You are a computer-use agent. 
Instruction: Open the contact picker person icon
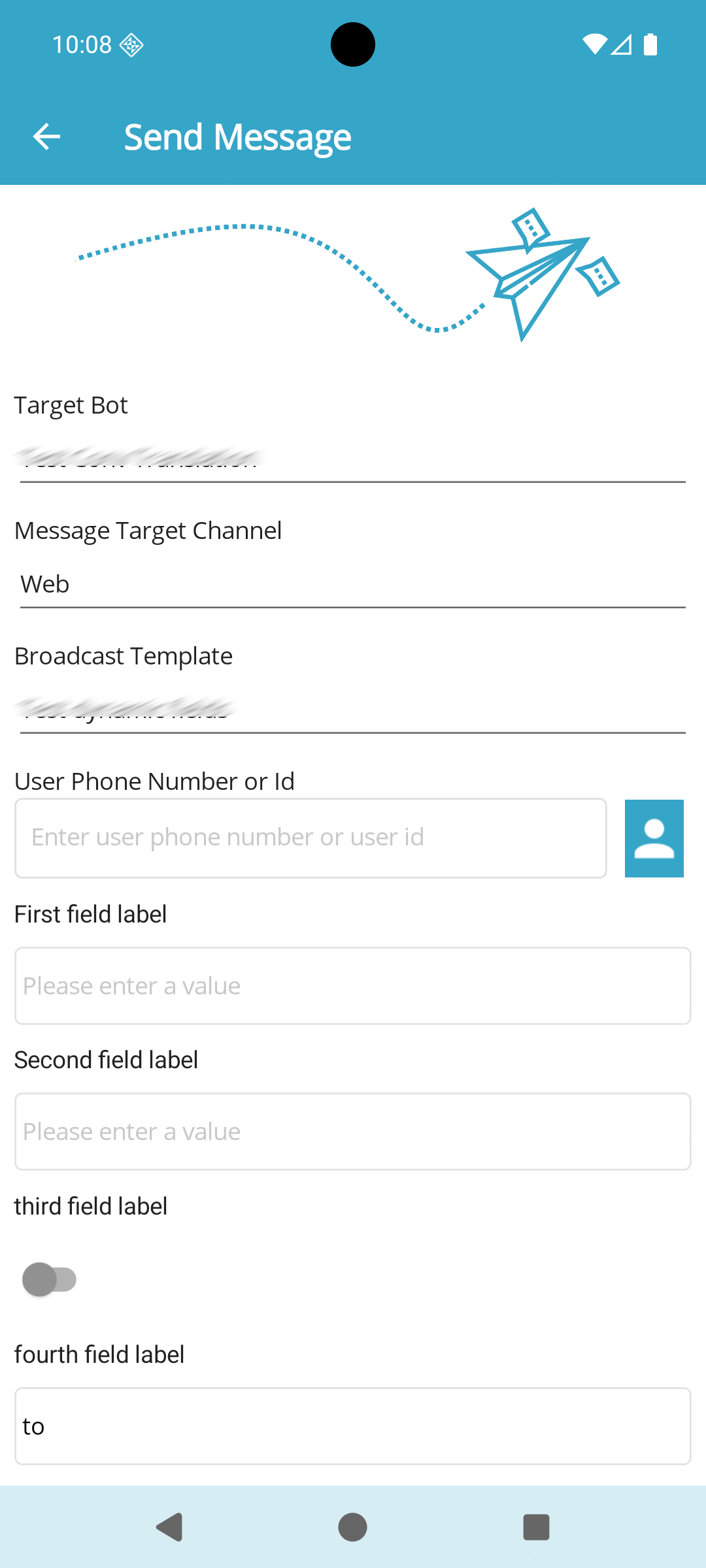point(654,838)
